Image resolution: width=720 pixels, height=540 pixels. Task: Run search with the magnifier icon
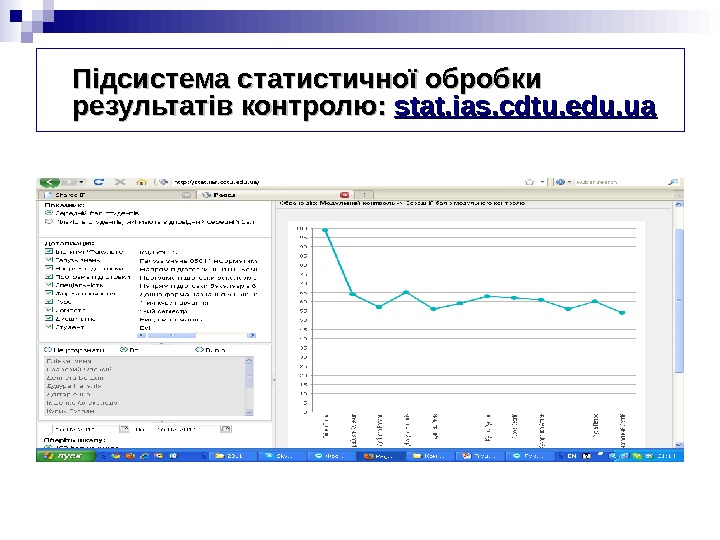[673, 182]
